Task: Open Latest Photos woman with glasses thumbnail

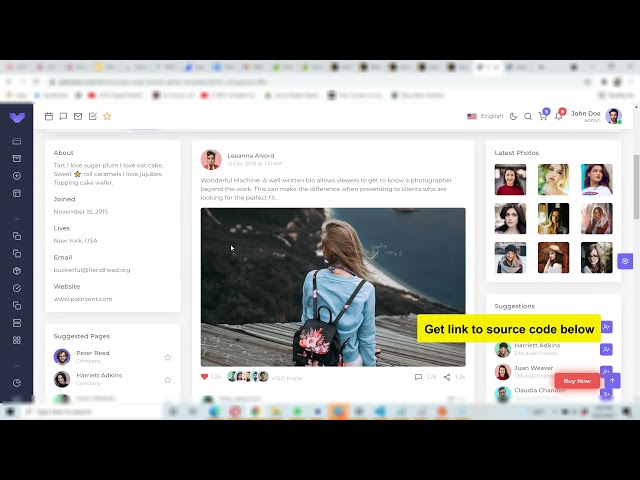Action: tap(597, 258)
